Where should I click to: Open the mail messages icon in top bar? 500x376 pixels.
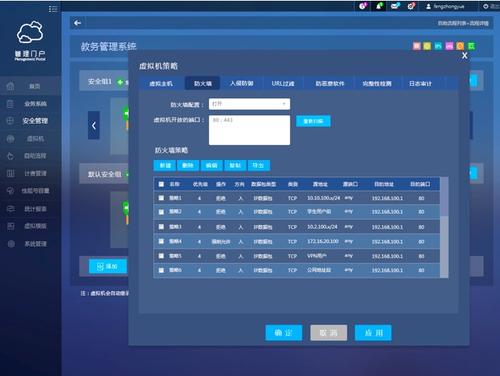[395, 6]
